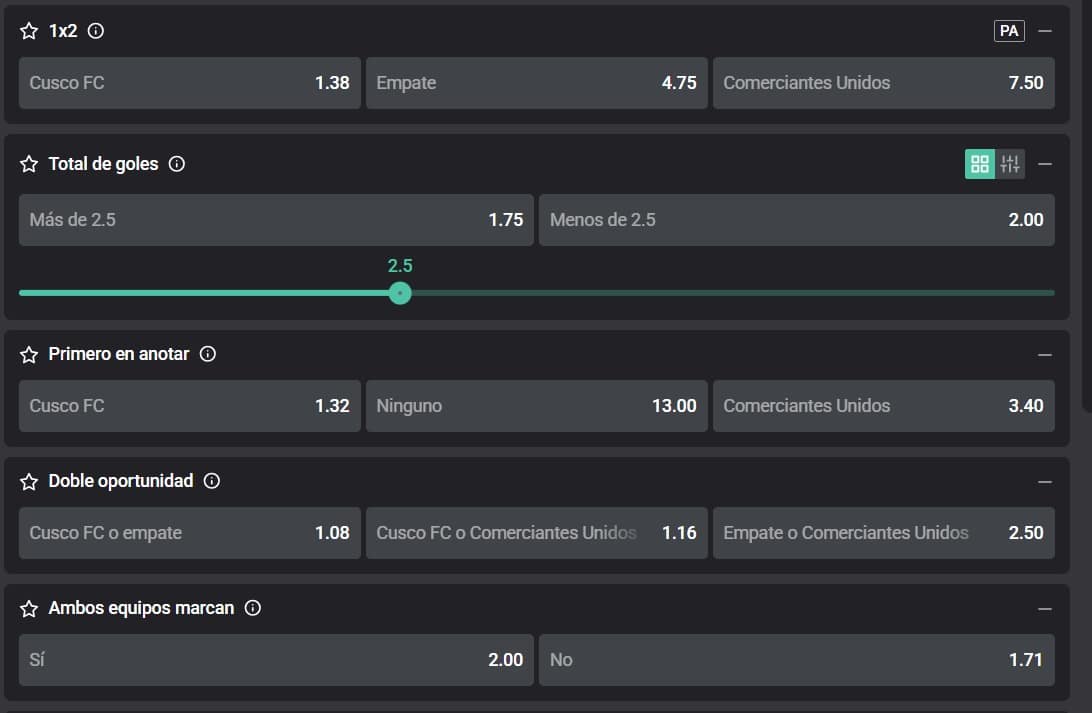Select No for Ambos equipos marcan
This screenshot has height=713, width=1092.
click(796, 660)
